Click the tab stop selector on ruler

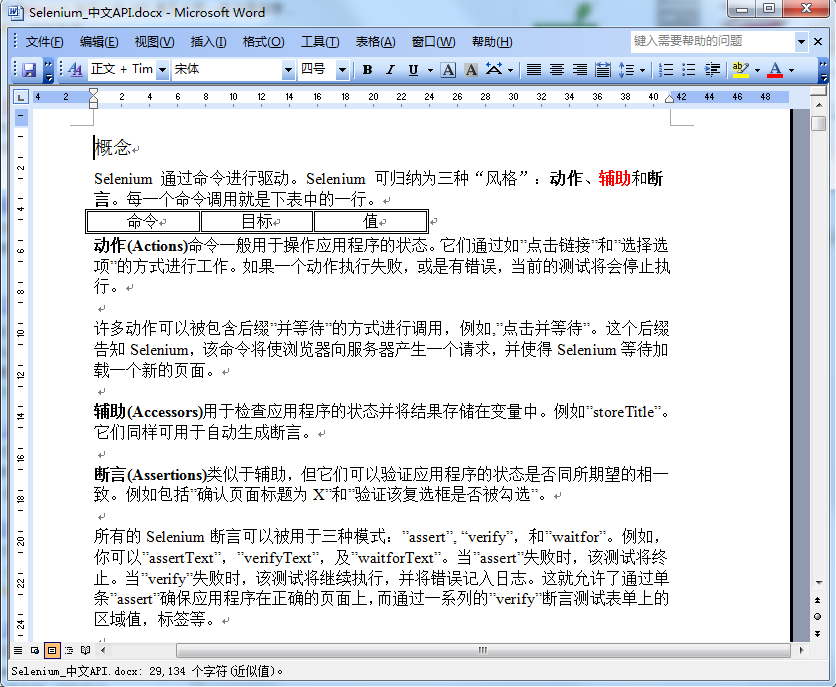[20, 97]
